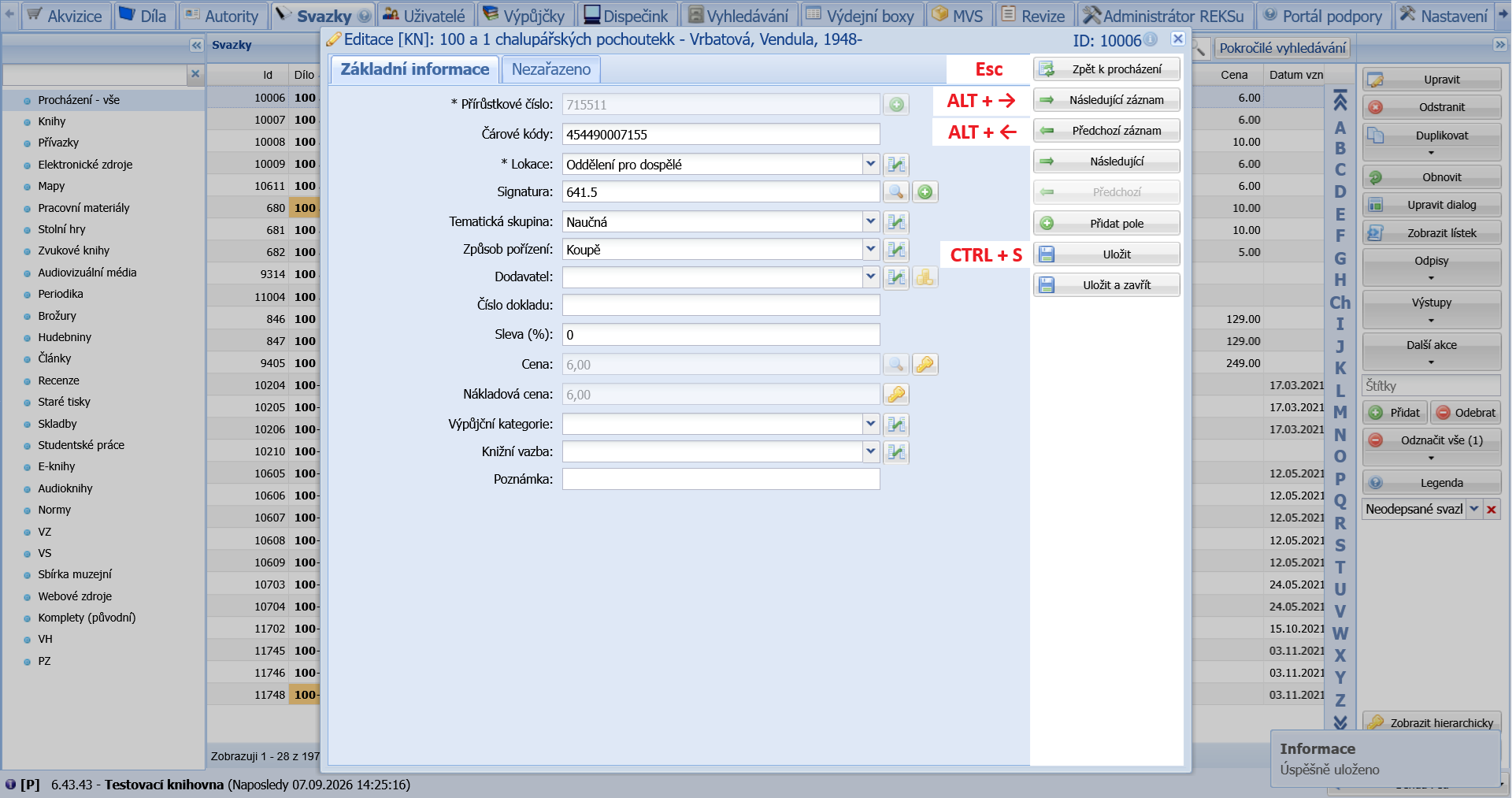Screen dimensions: 1512x798
Task: Click into the Poznámka field
Action: [721, 479]
